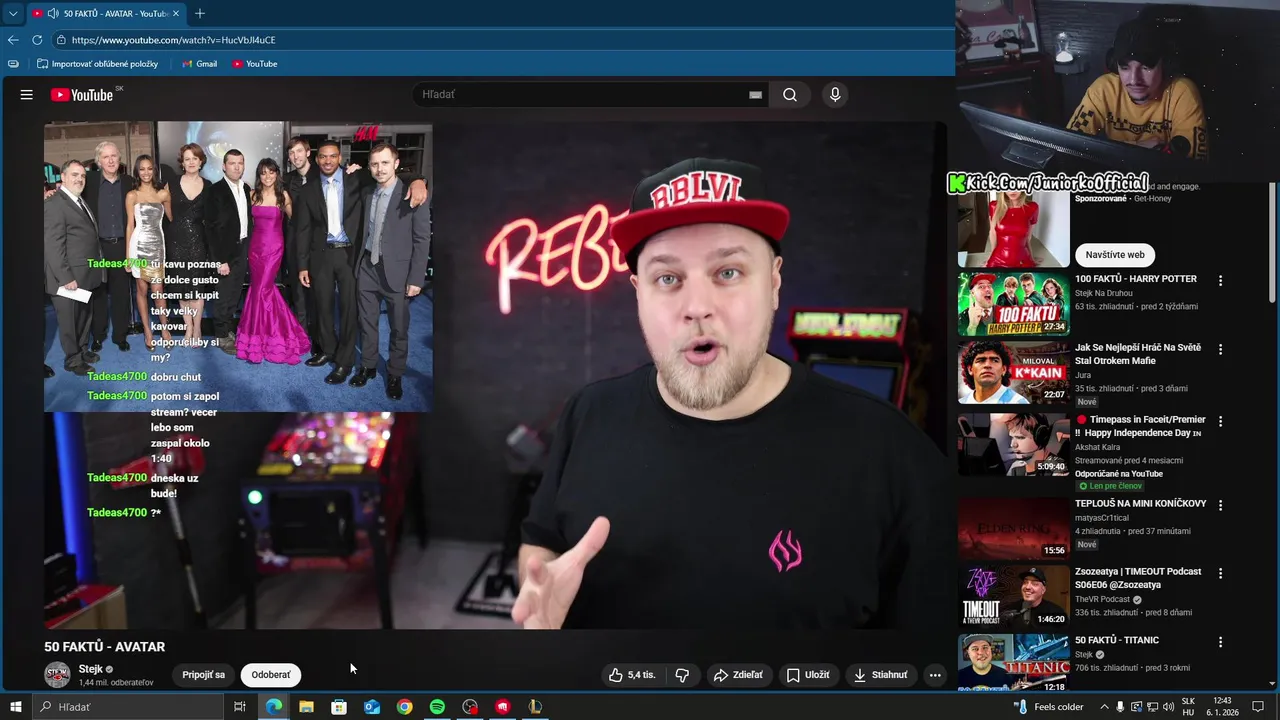The height and width of the screenshot is (720, 1280).
Task: Click the taskbar Hľadať search box
Action: coord(128,707)
